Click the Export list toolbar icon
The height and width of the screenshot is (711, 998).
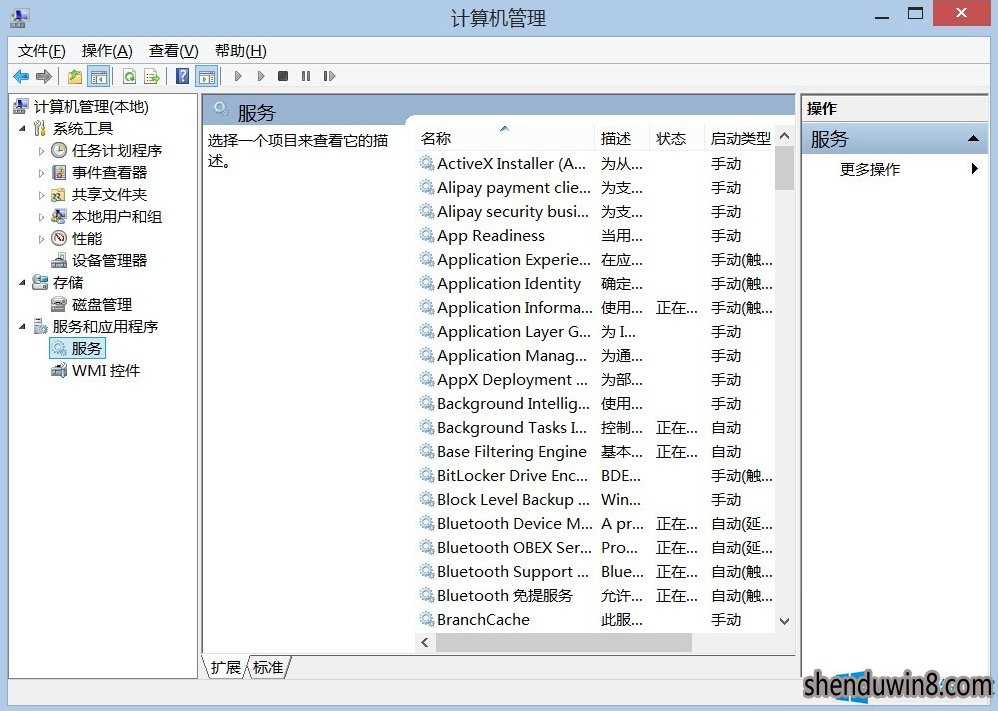click(152, 76)
